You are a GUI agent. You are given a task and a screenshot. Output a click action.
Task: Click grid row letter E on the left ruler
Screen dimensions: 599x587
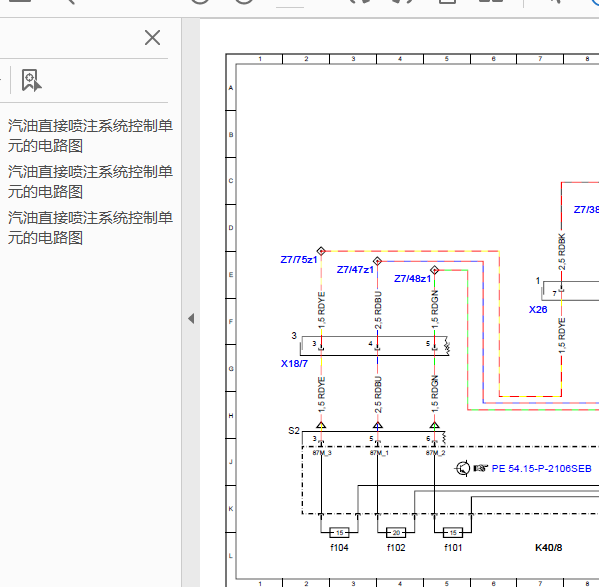pyautogui.click(x=231, y=275)
